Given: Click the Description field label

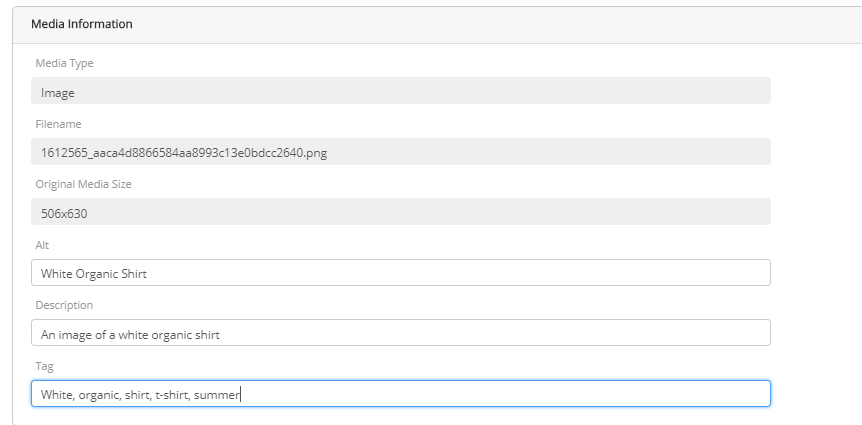Looking at the screenshot, I should (x=64, y=305).
